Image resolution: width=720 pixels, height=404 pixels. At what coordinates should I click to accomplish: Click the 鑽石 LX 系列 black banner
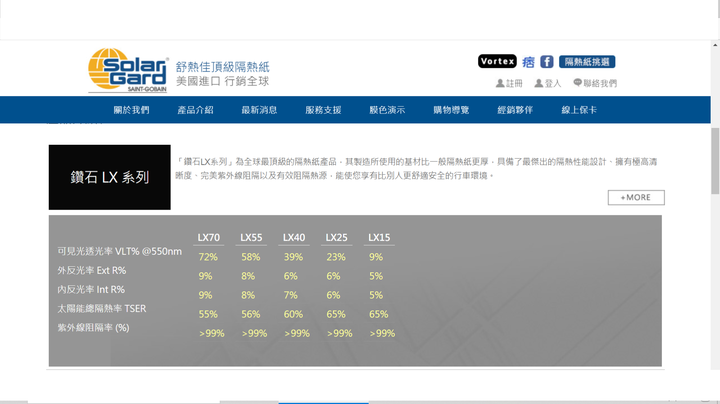[x=110, y=177]
